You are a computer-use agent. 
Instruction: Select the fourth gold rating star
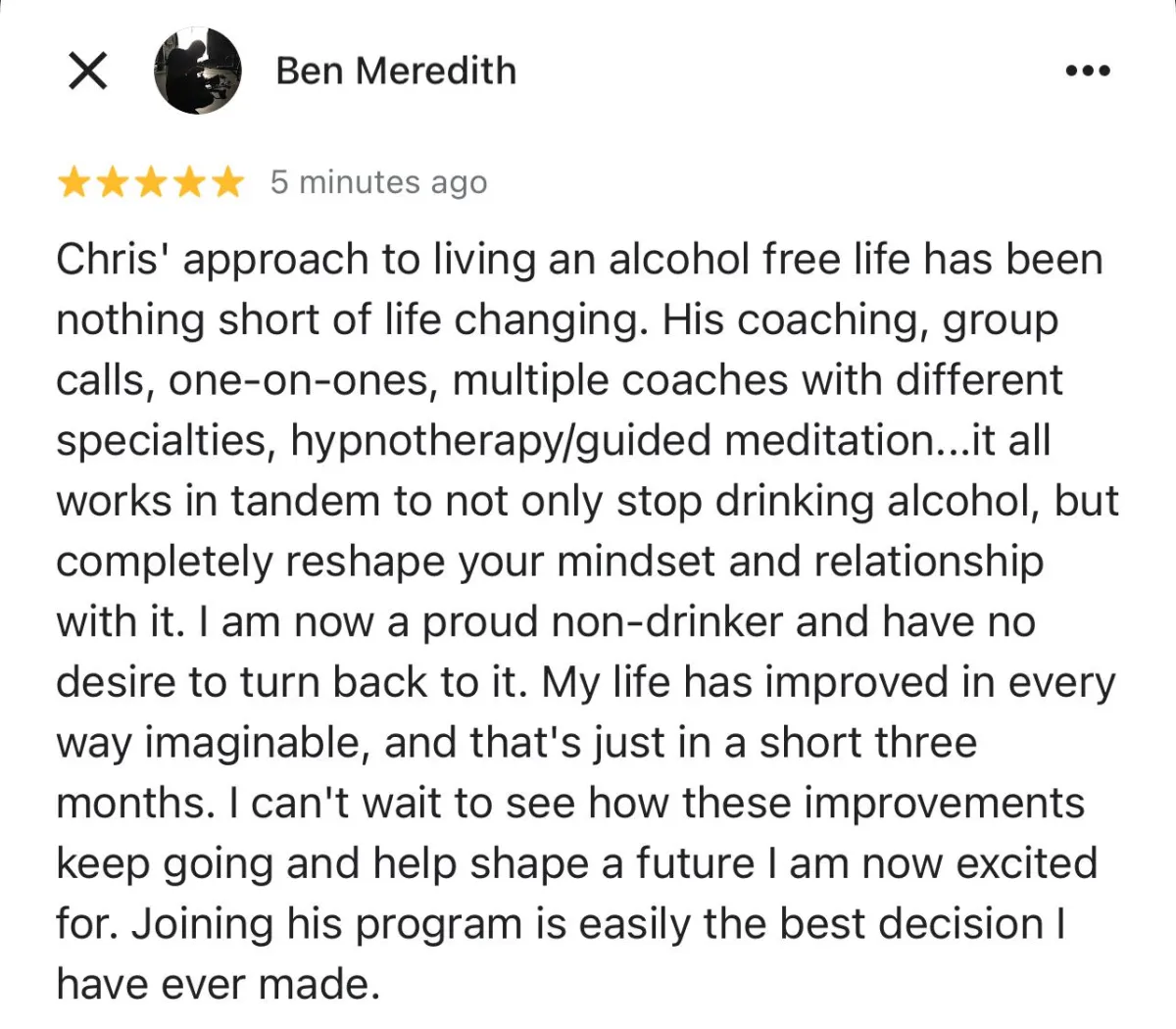pyautogui.click(x=189, y=182)
